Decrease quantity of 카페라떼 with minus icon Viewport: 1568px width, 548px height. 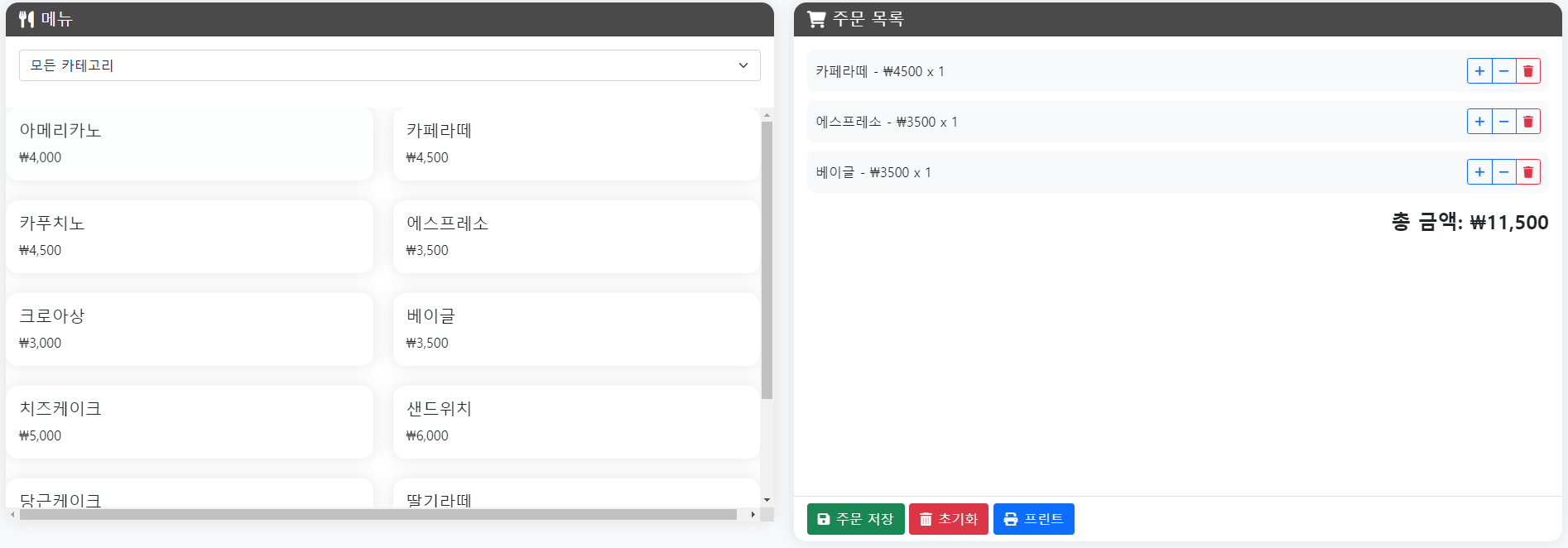(1504, 71)
